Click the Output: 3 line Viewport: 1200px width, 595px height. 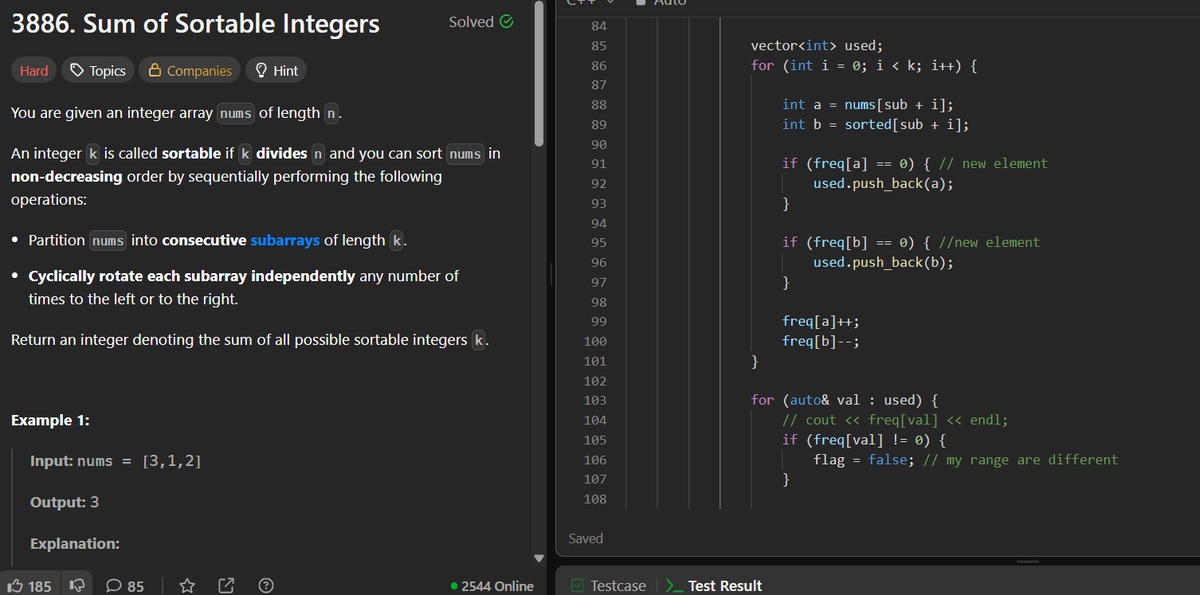(64, 502)
